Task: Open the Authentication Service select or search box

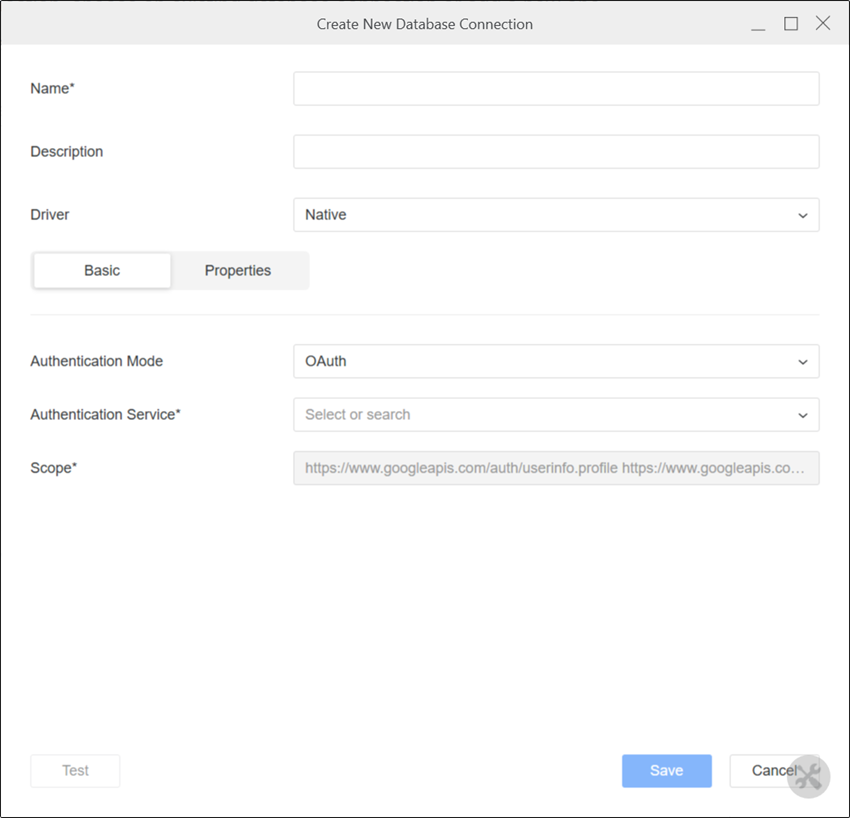Action: (x=556, y=415)
